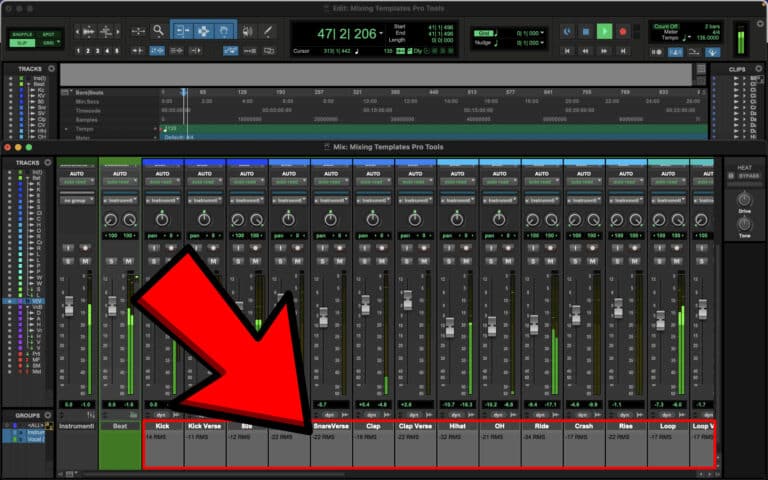The image size is (768, 480).
Task: Recall zoom preset 3
Action: [97, 51]
